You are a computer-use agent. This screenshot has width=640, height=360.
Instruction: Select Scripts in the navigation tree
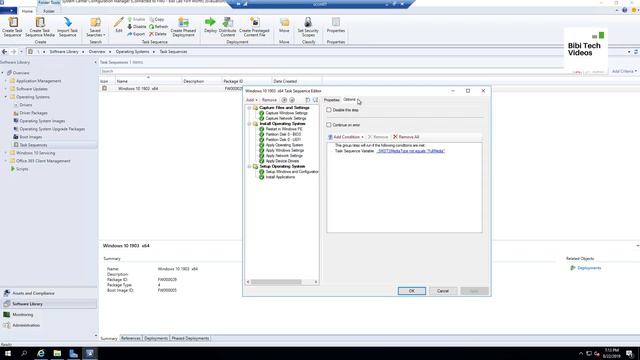pyautogui.click(x=22, y=169)
